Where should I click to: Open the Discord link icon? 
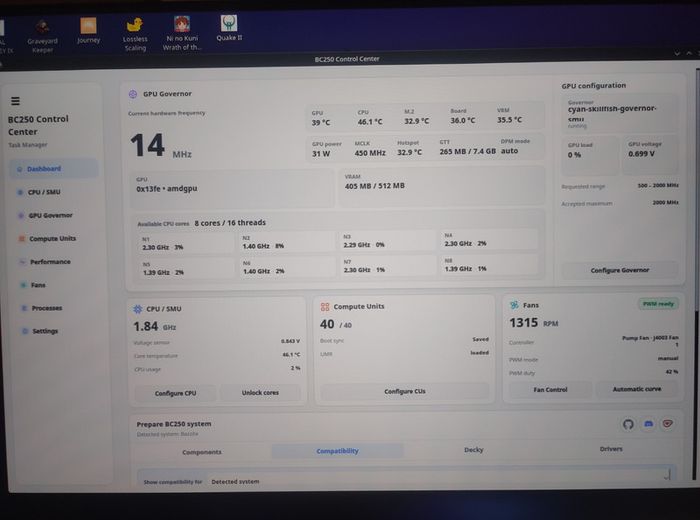tap(649, 424)
